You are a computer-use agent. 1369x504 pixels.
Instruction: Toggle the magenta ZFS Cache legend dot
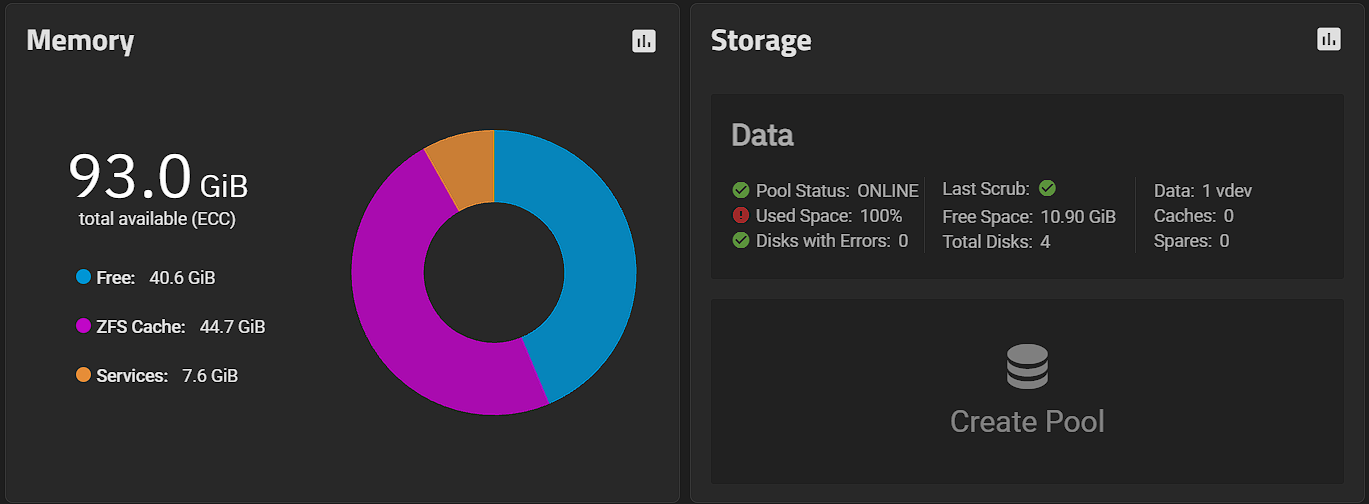tap(84, 326)
